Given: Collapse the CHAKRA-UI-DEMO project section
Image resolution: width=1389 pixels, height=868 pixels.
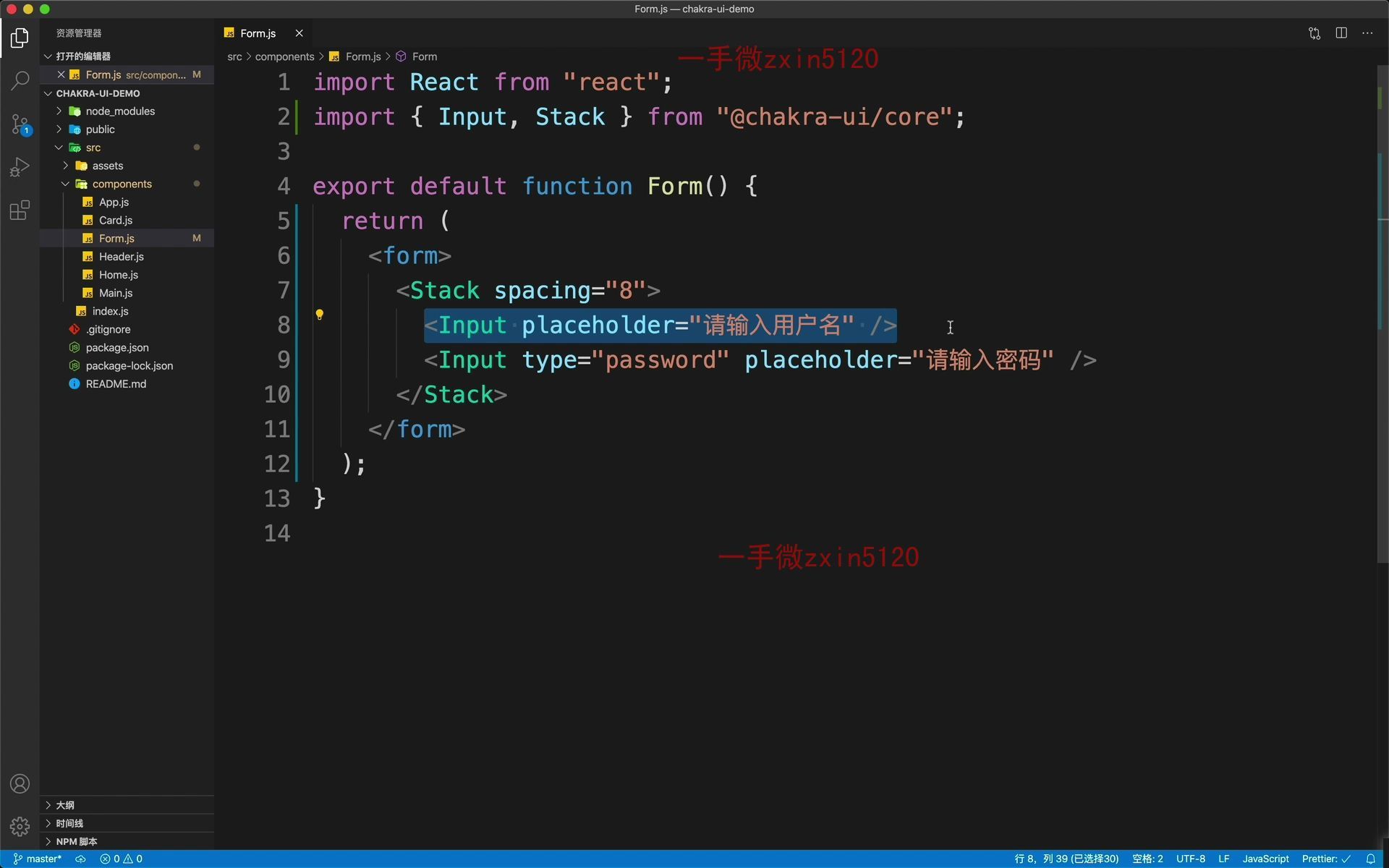Looking at the screenshot, I should (x=127, y=93).
